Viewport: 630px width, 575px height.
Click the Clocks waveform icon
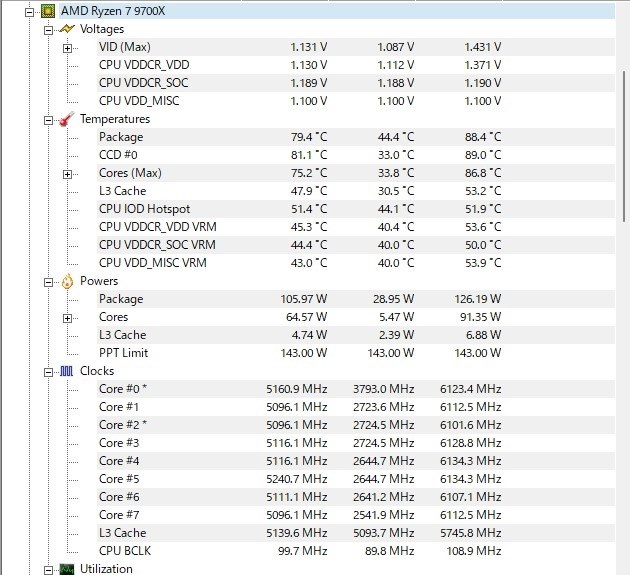pos(67,371)
